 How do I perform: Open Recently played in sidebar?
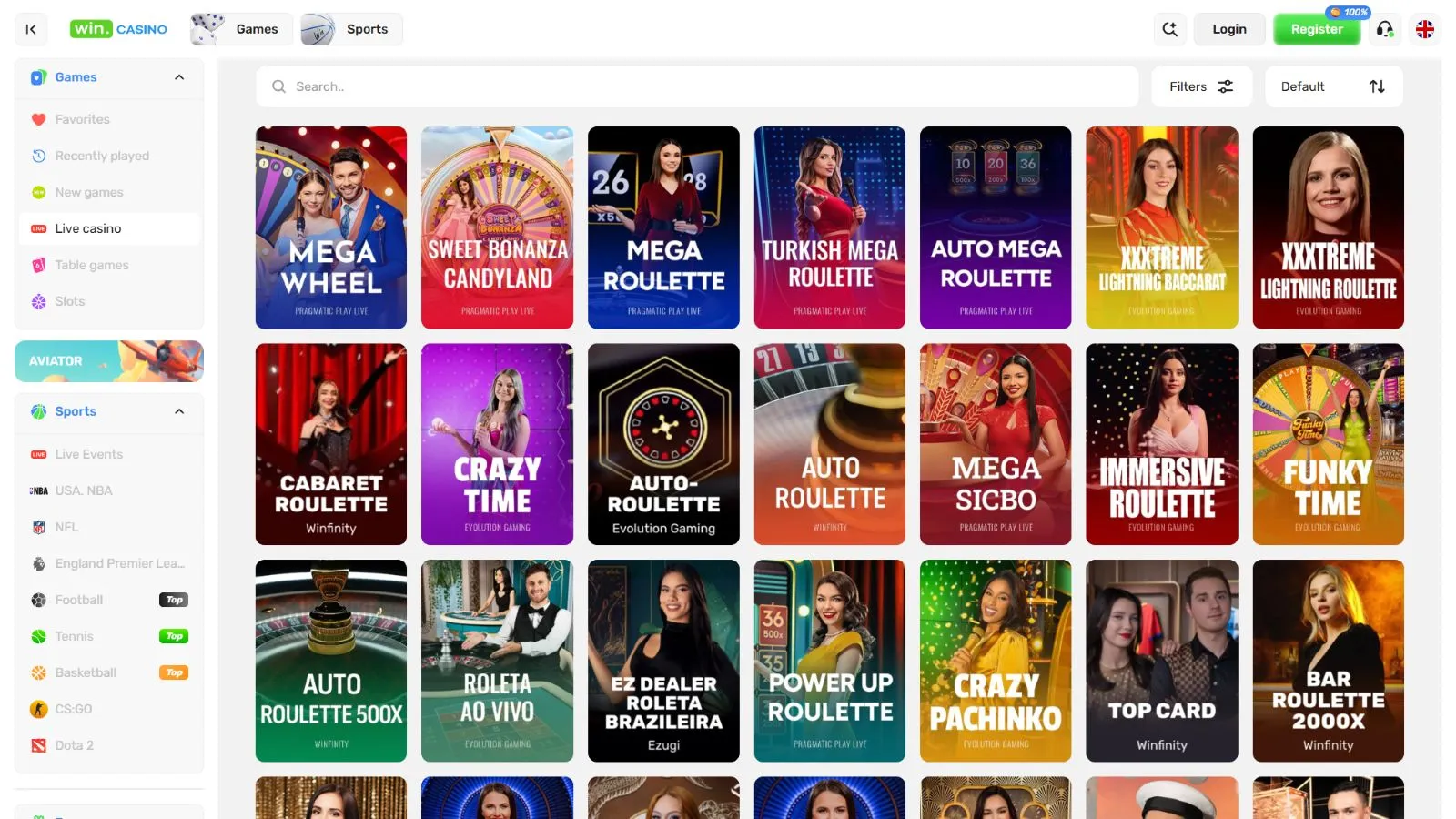point(101,156)
